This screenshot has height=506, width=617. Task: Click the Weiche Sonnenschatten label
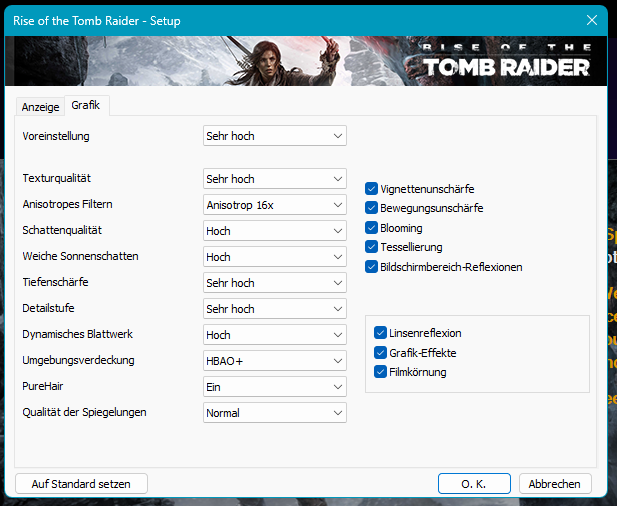pyautogui.click(x=80, y=256)
